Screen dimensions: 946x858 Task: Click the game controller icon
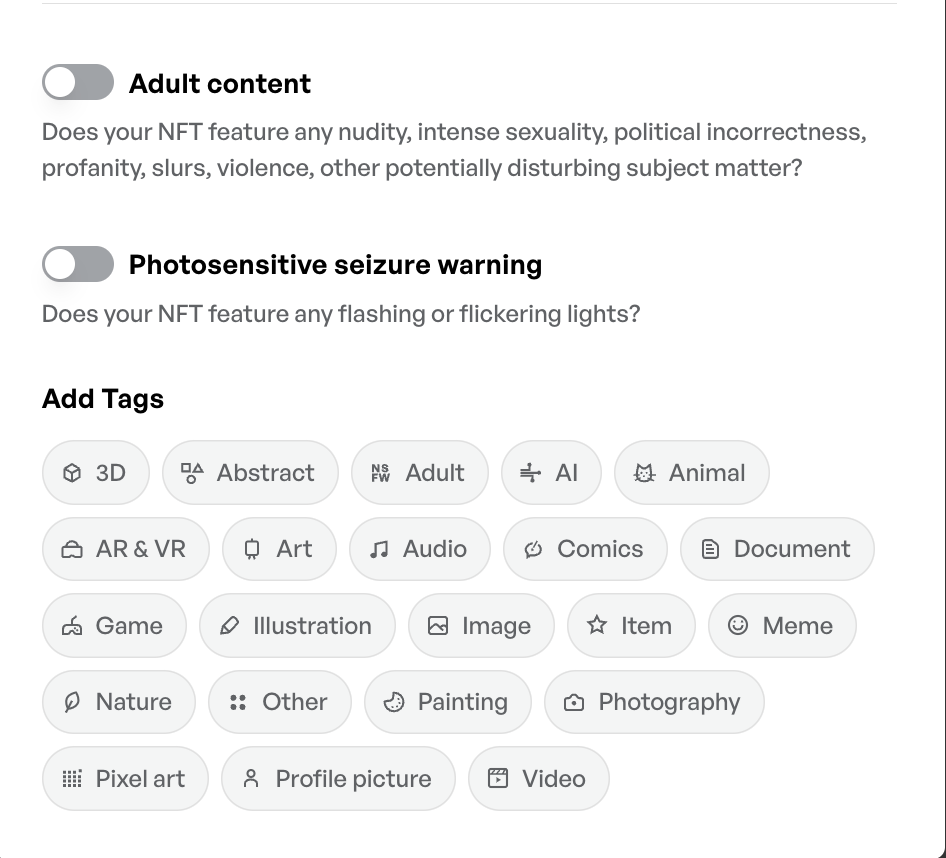click(72, 626)
